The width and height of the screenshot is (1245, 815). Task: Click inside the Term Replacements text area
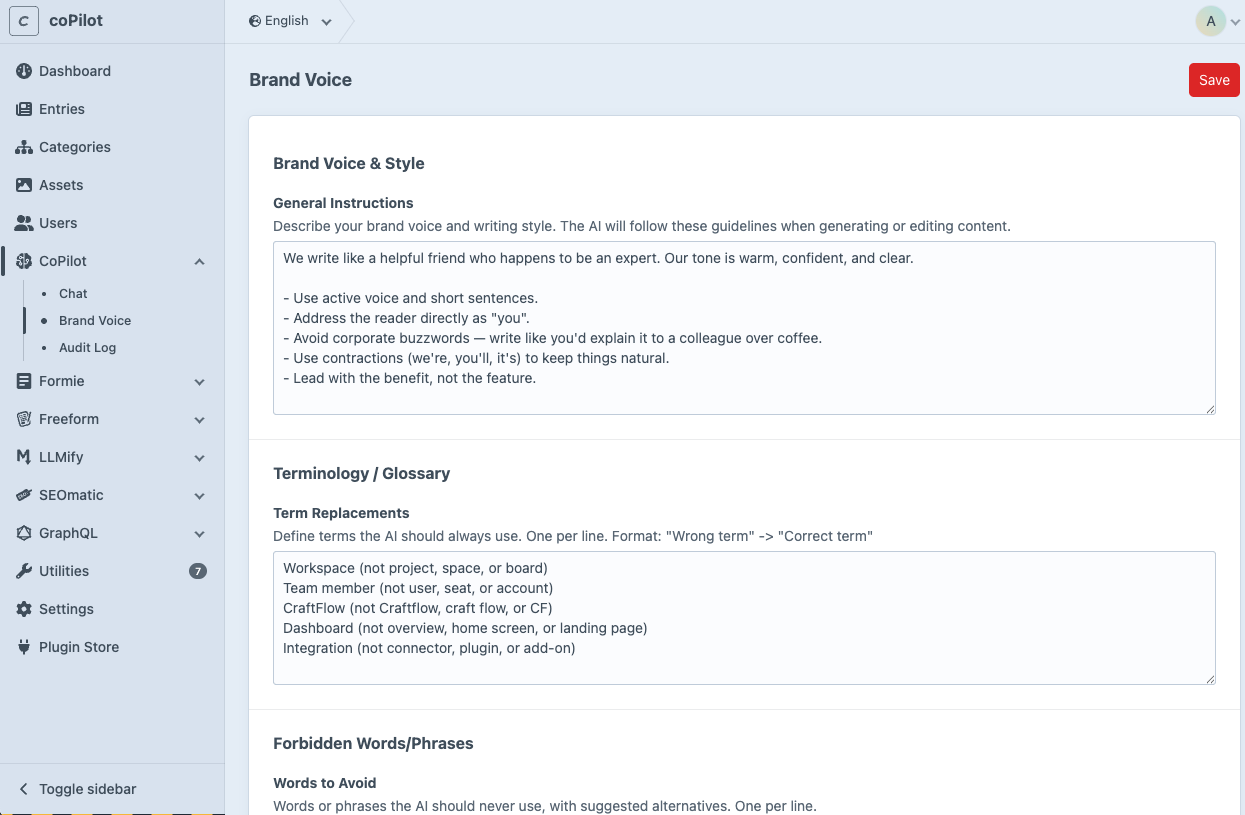click(x=744, y=615)
